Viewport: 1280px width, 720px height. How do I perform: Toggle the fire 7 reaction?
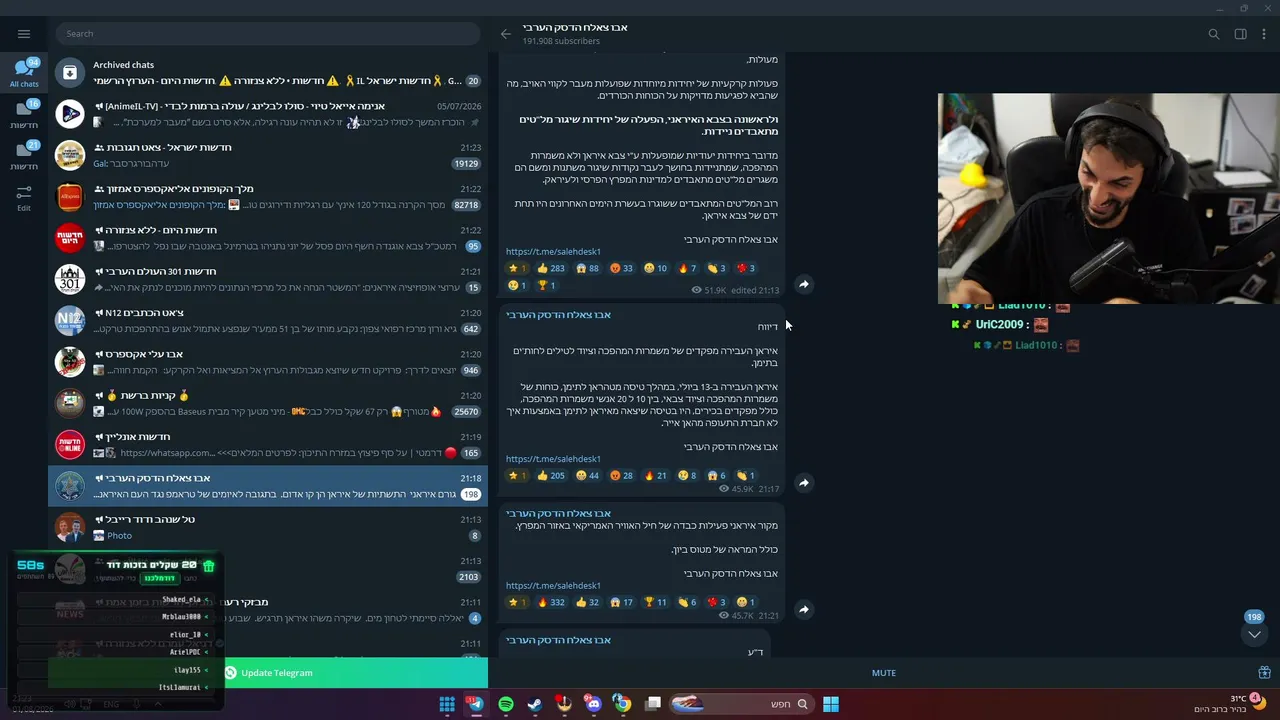click(687, 268)
